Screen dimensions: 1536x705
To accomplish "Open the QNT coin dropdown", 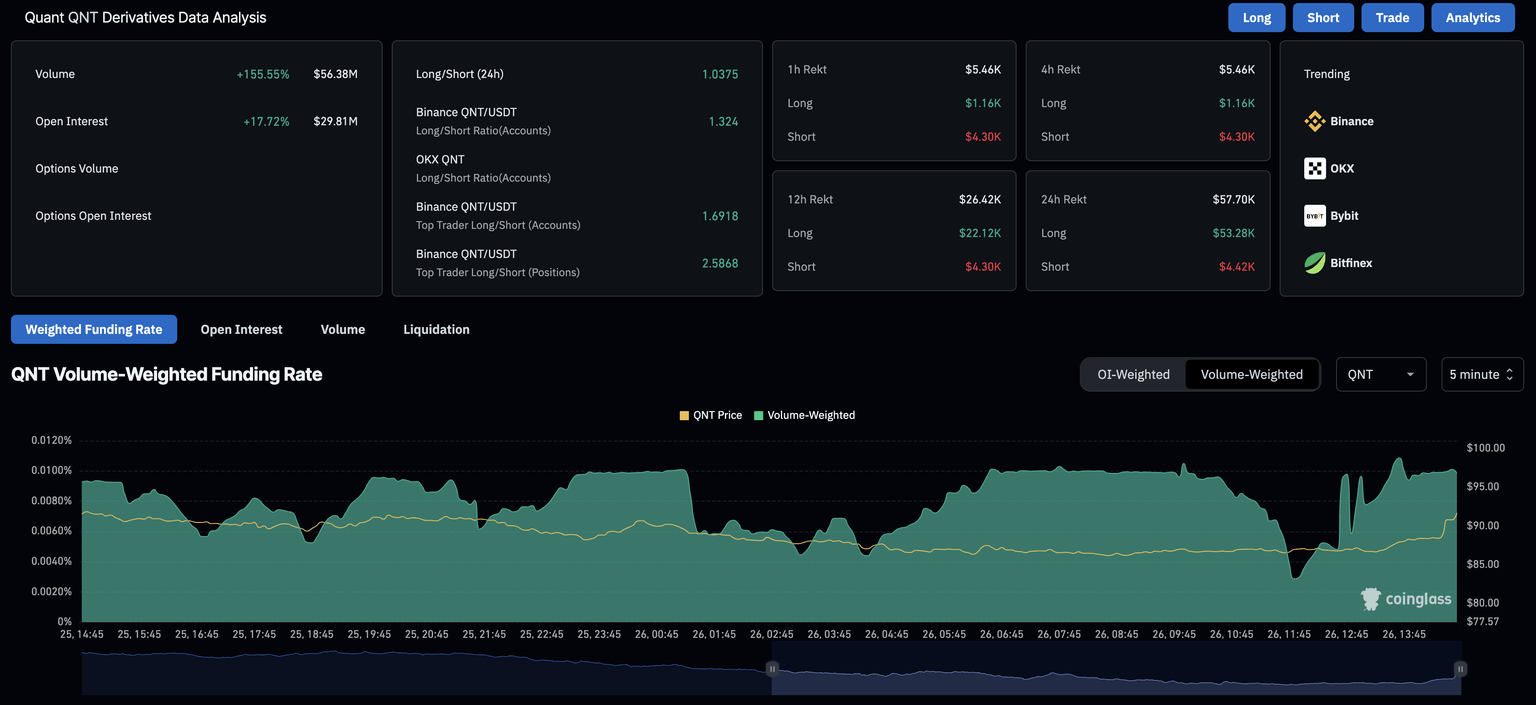I will click(x=1380, y=374).
